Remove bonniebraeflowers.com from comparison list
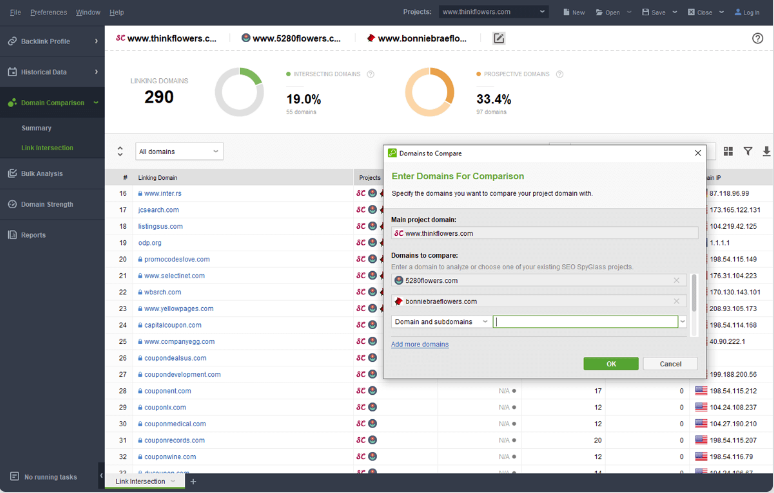The height and width of the screenshot is (493, 774). (x=676, y=301)
